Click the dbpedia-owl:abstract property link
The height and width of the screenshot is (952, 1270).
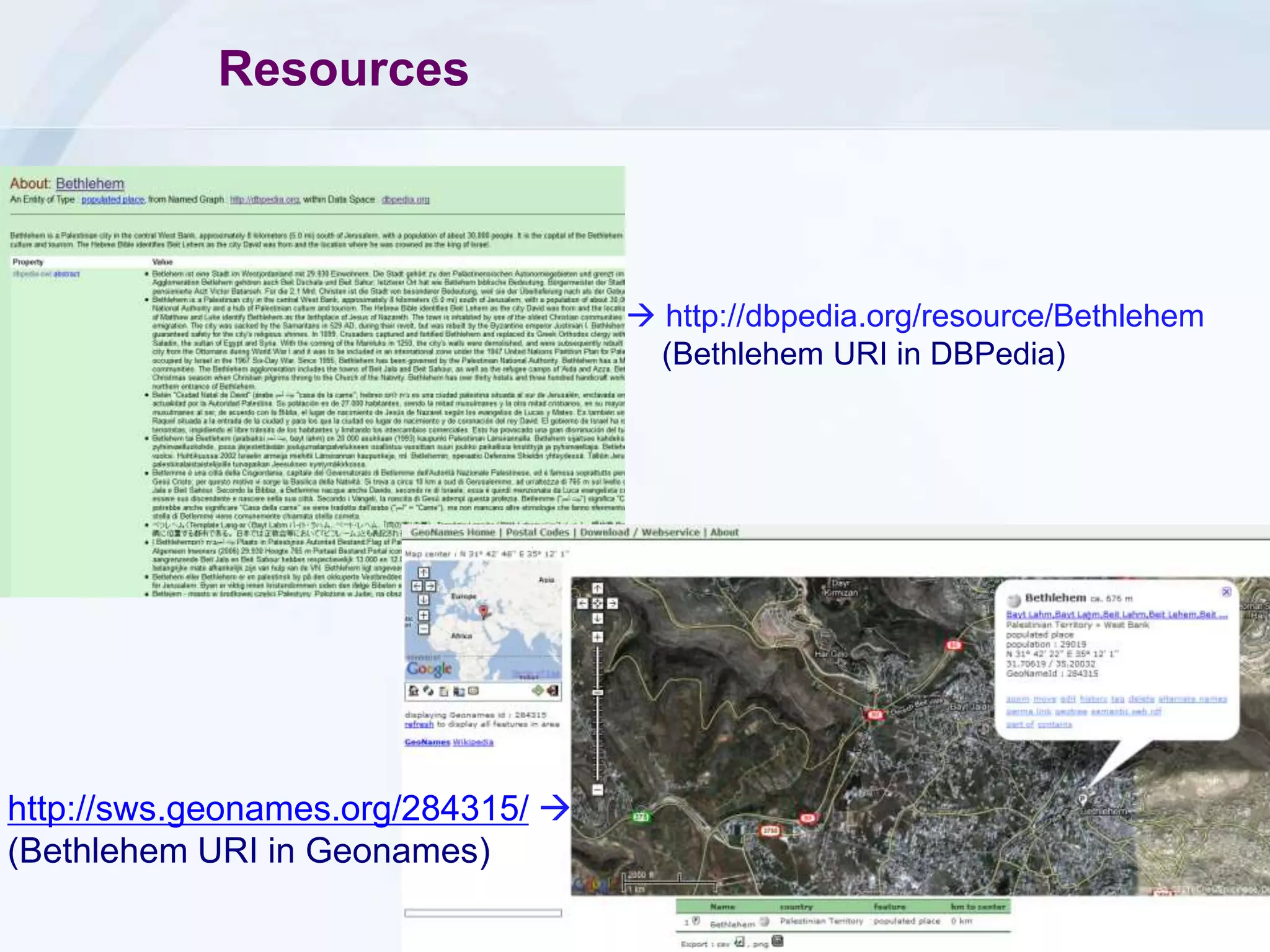pos(47,273)
